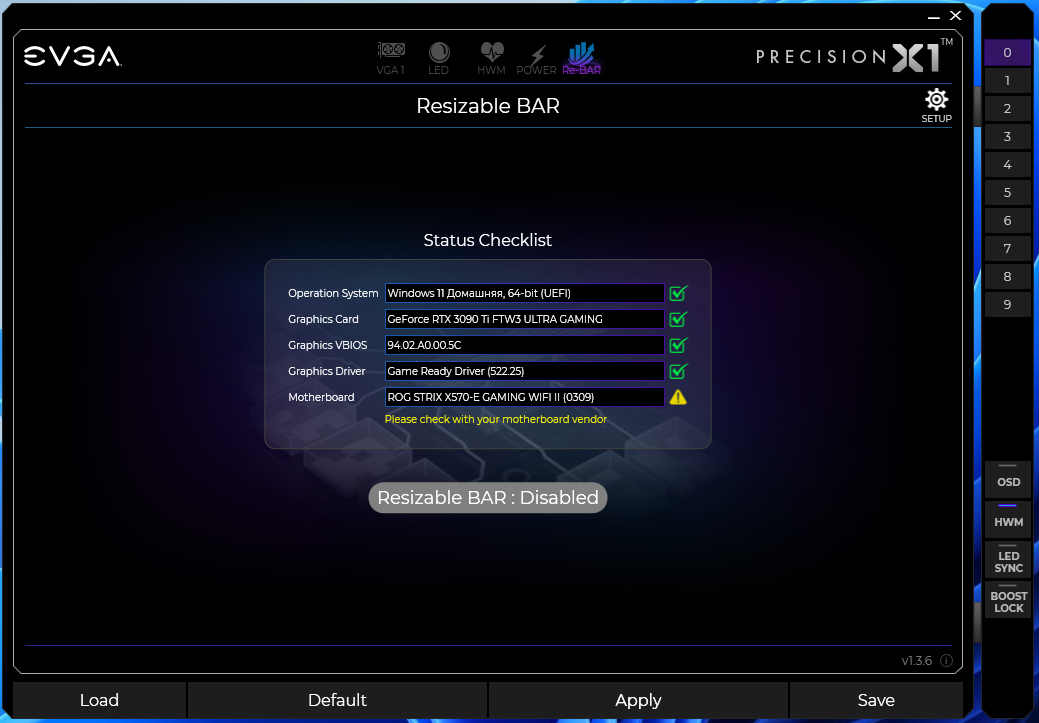Select profile slot 6
The height and width of the screenshot is (723, 1039).
1007,220
